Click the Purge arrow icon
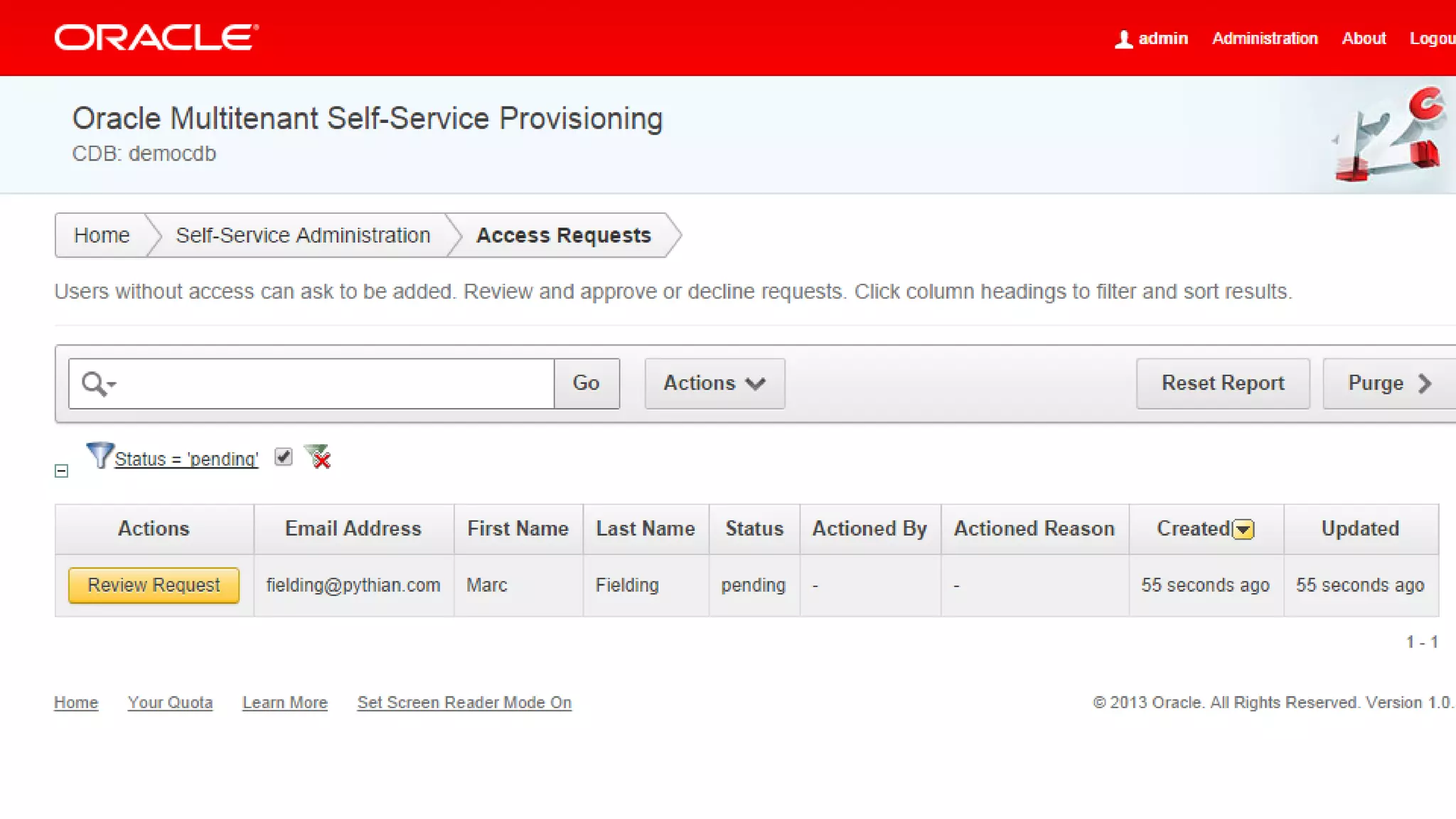The image size is (1456, 819). tap(1424, 384)
